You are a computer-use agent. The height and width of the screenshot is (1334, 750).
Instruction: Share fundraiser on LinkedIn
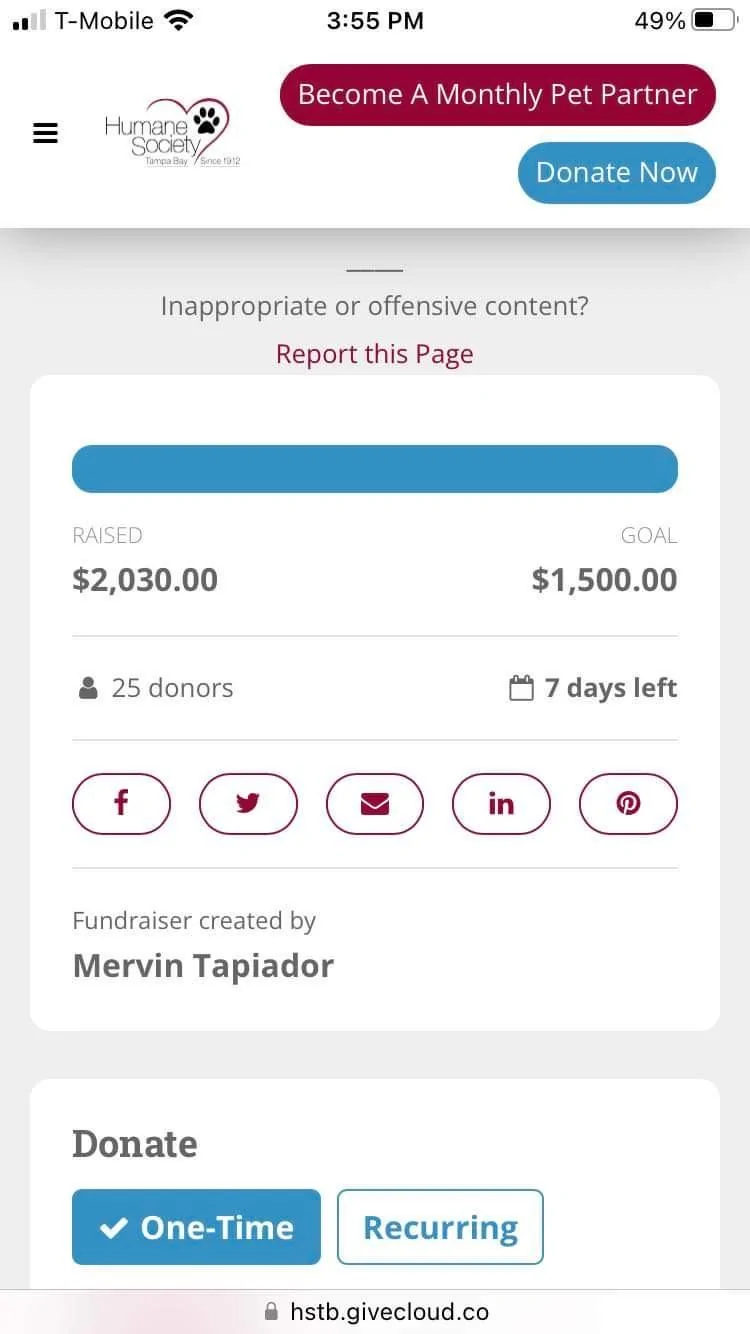[x=501, y=803]
